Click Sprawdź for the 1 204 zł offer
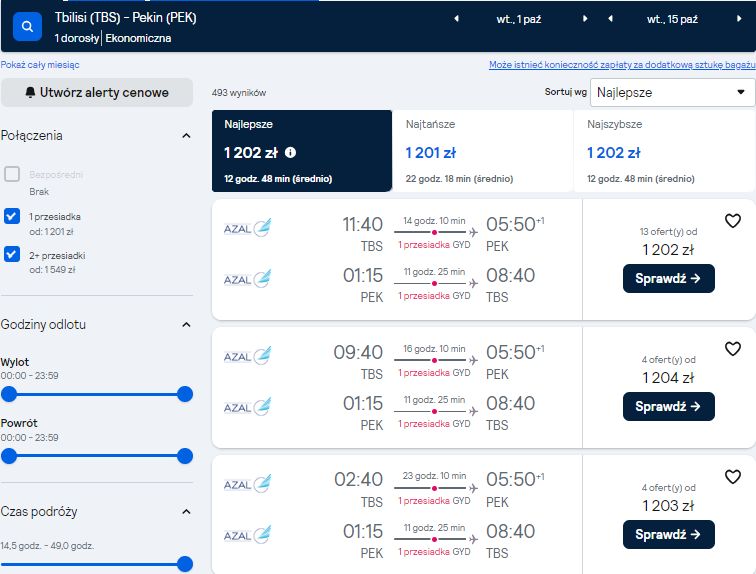The image size is (756, 574). pyautogui.click(x=668, y=407)
